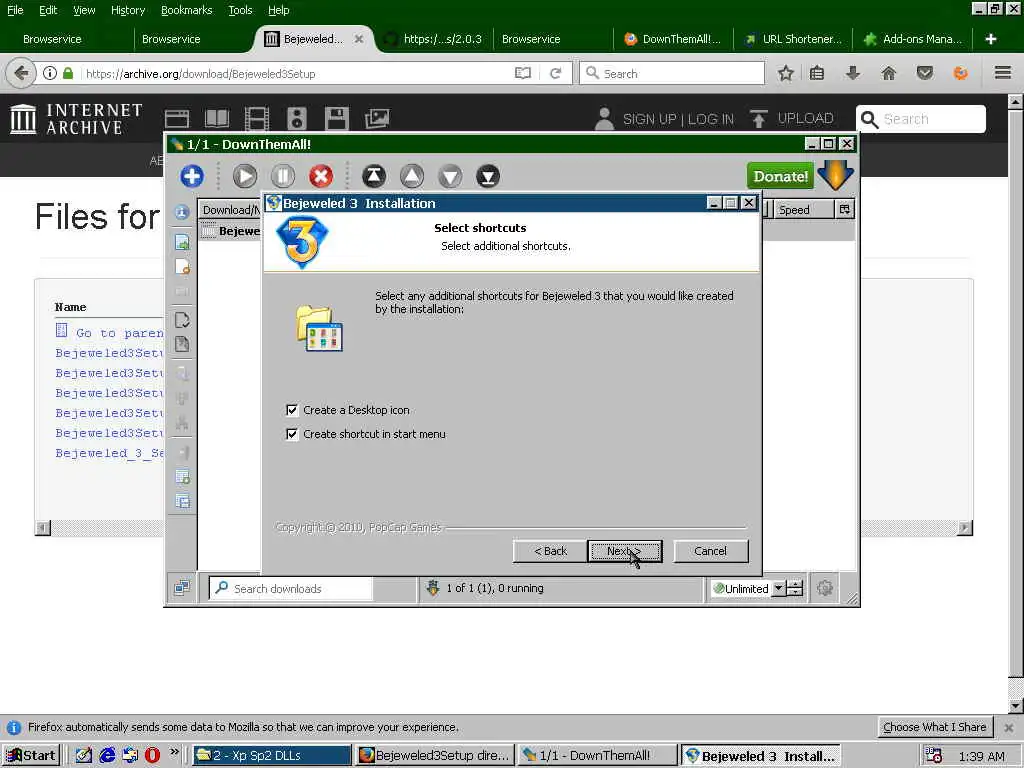Viewport: 1024px width, 768px height.
Task: Move download to bottom in DownThemAll
Action: [x=488, y=176]
